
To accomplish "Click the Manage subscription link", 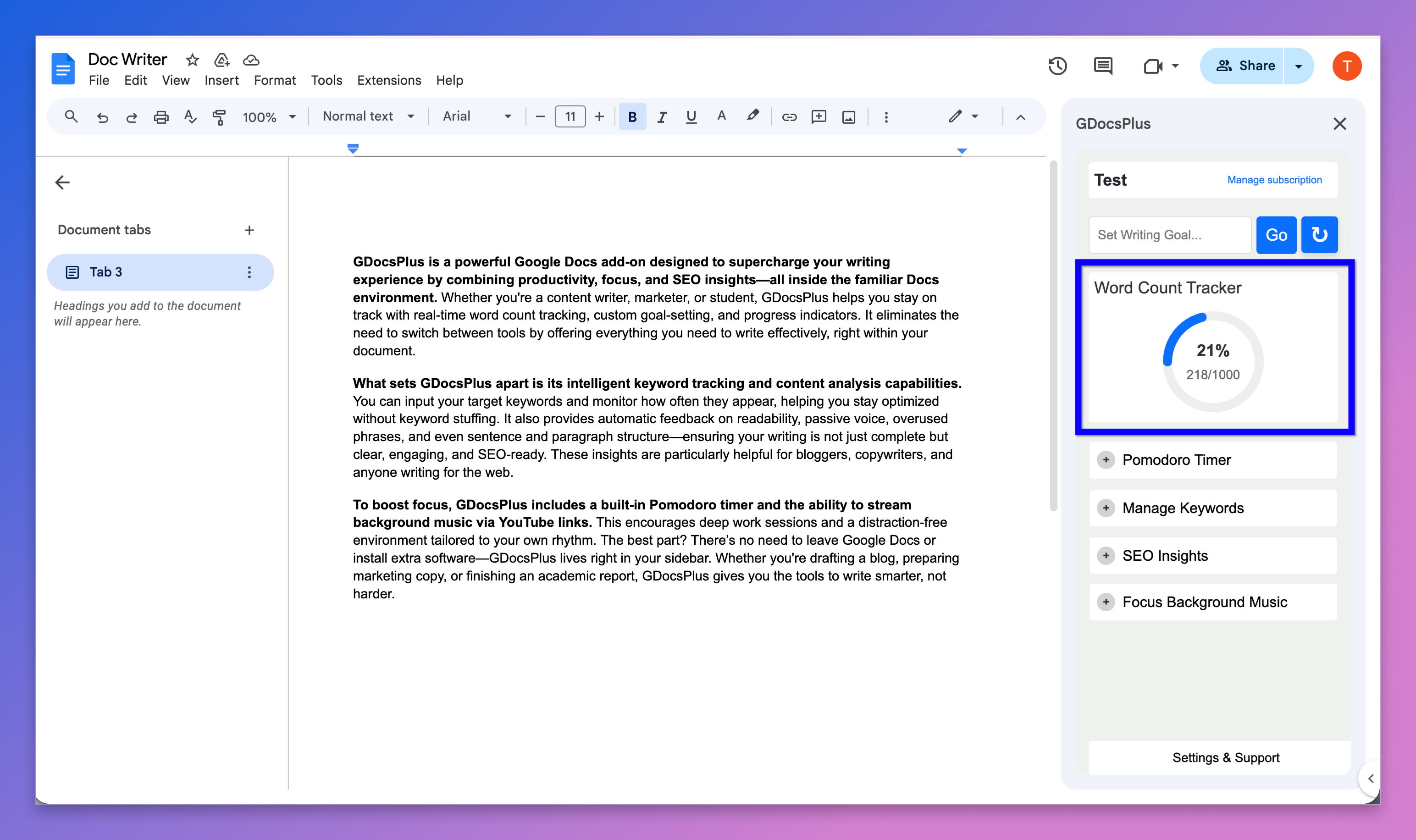I will click(x=1274, y=179).
